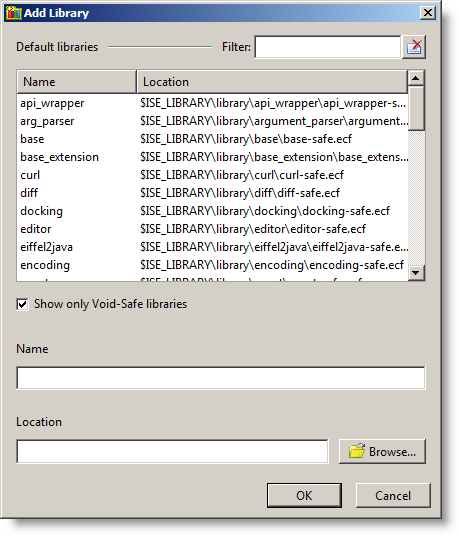The width and height of the screenshot is (458, 535).
Task: Click the library list scrollbar thumb
Action: tap(416, 108)
